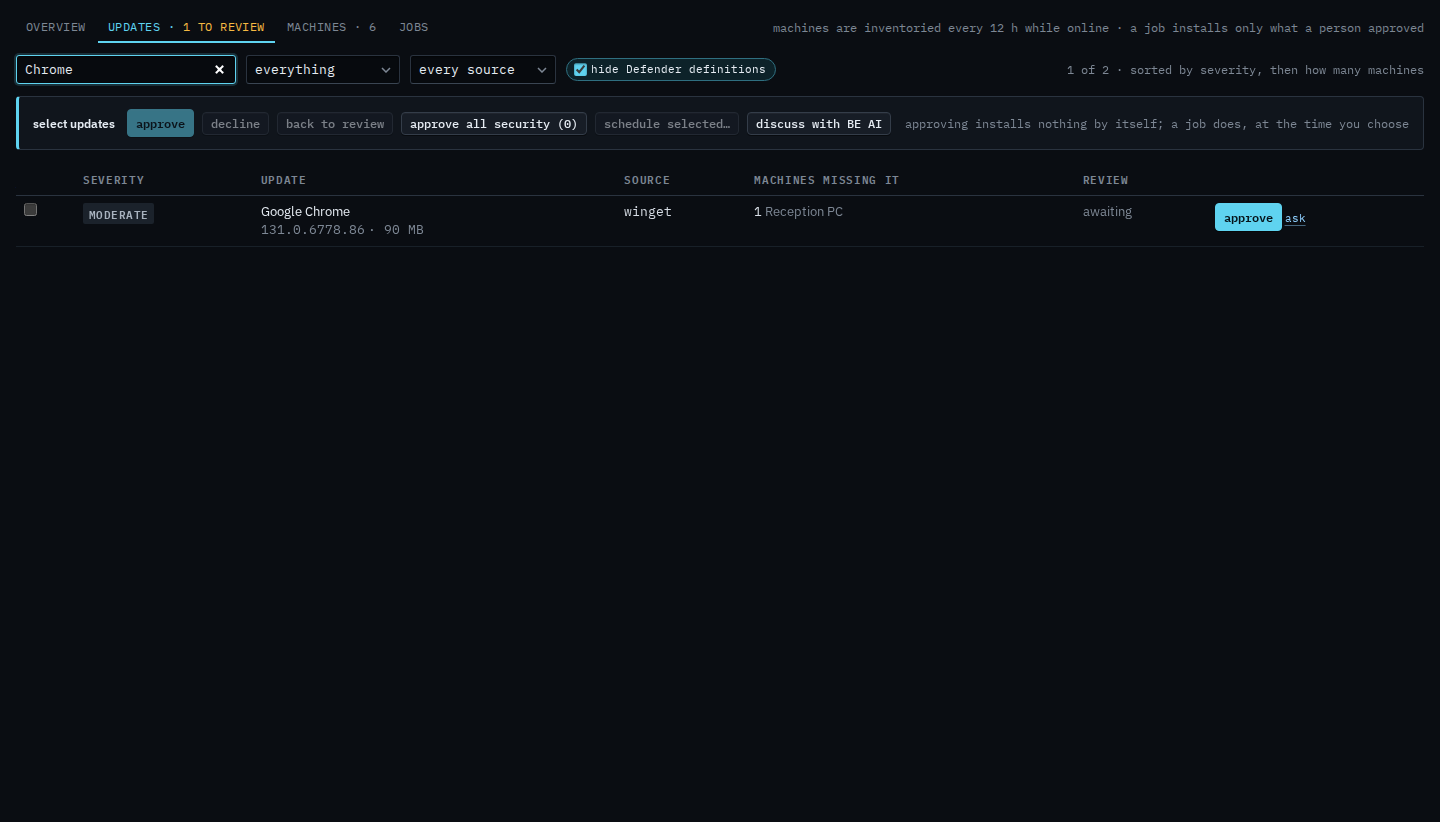1440x822 pixels.
Task: Select the Updates tab
Action: pyautogui.click(x=186, y=27)
